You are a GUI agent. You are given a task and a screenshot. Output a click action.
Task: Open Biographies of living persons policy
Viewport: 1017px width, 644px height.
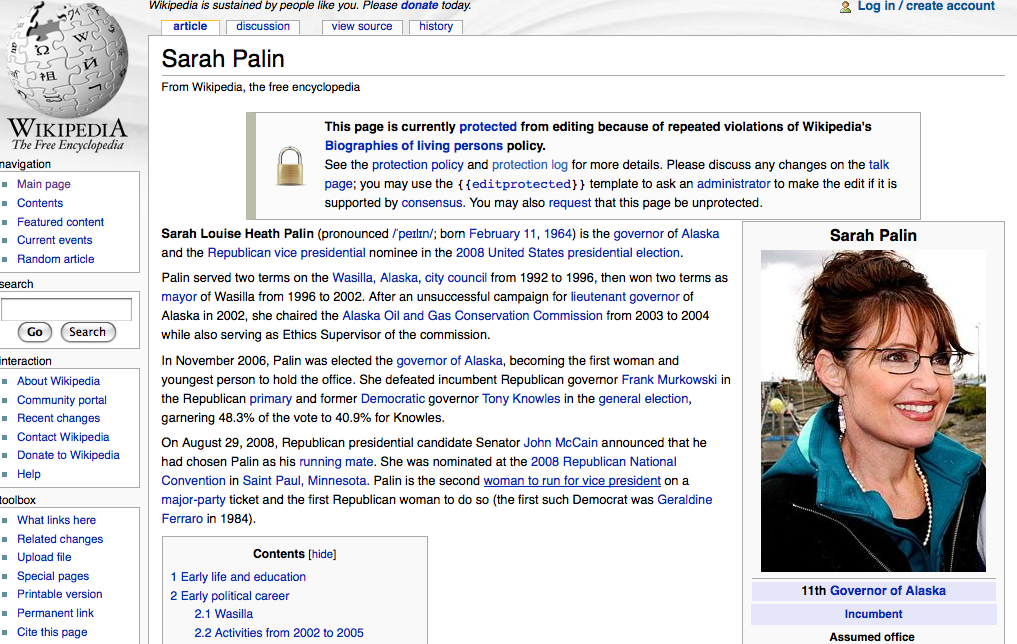414,146
